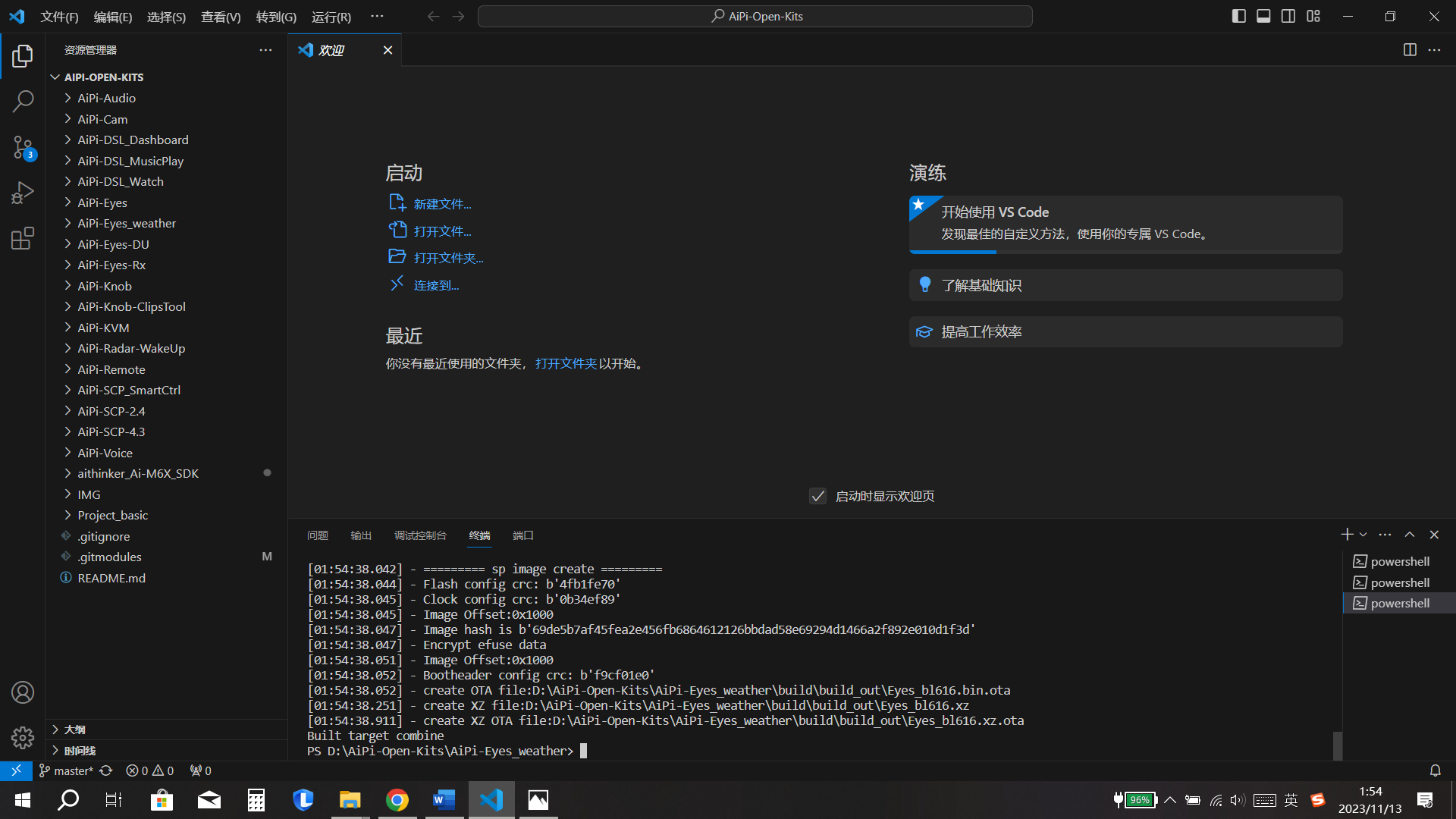The image size is (1456, 819).
Task: Maximize the terminal panel size
Action: 1410,535
